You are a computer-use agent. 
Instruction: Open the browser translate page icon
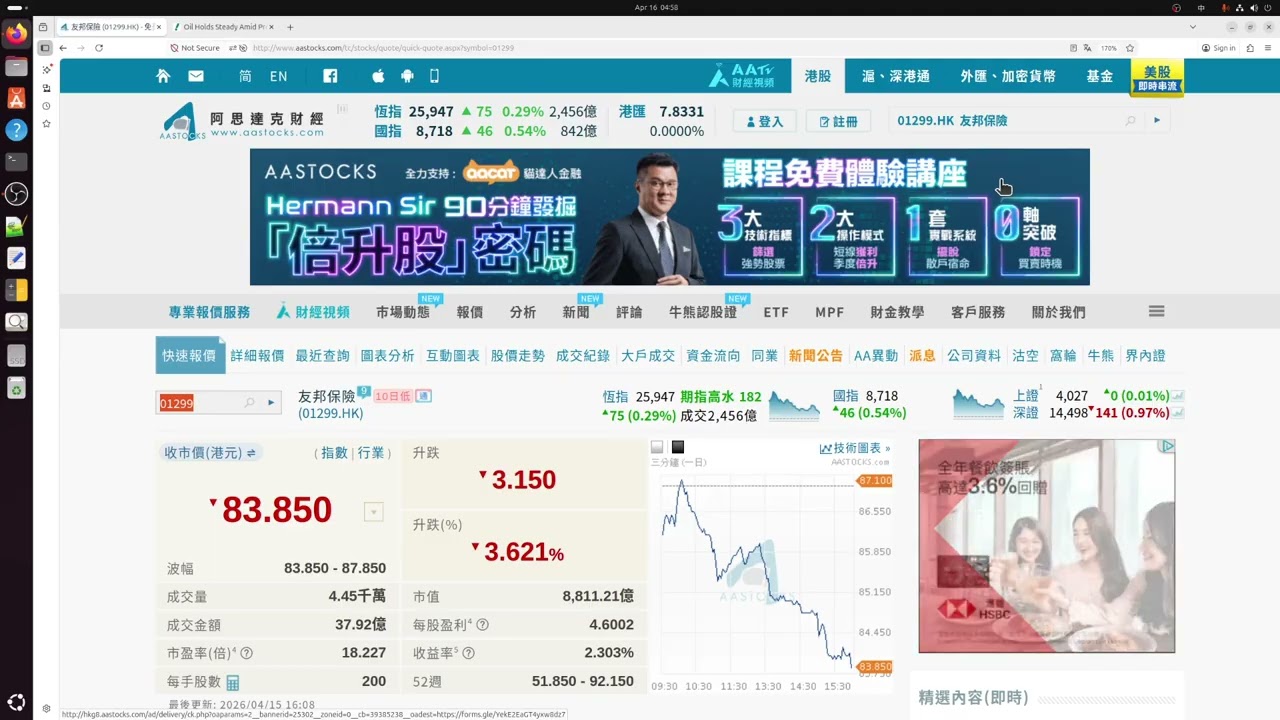[x=1087, y=48]
